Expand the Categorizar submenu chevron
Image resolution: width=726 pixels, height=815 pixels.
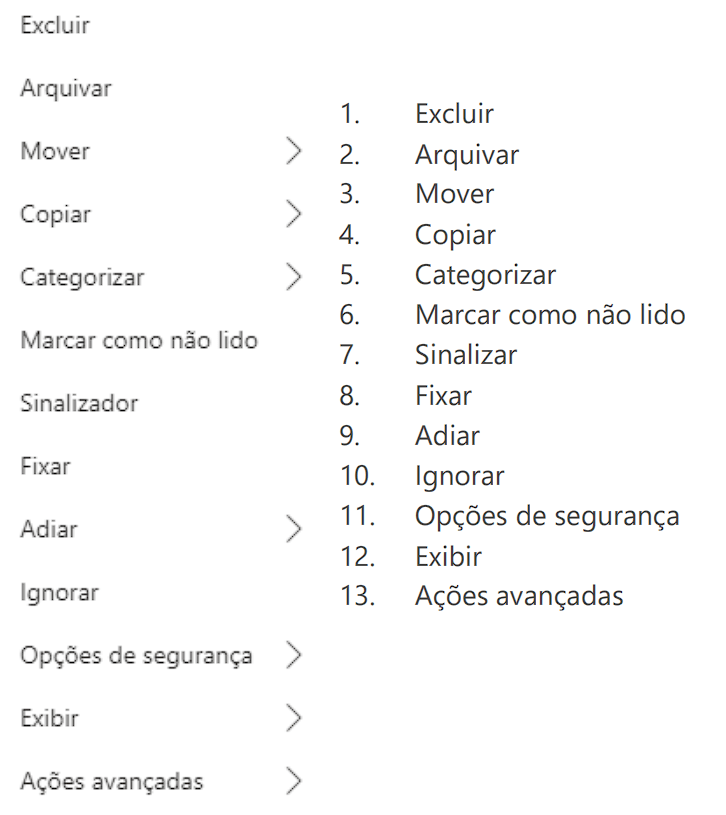click(x=294, y=277)
